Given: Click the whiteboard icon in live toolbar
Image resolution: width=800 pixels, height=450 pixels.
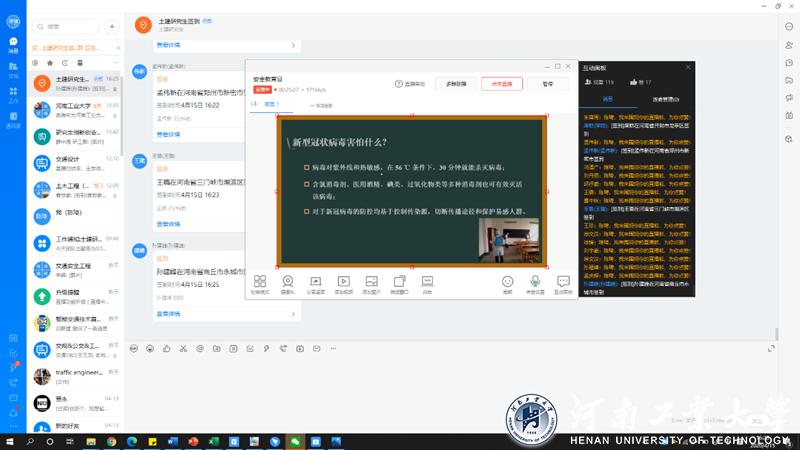Looking at the screenshot, I should tap(427, 285).
